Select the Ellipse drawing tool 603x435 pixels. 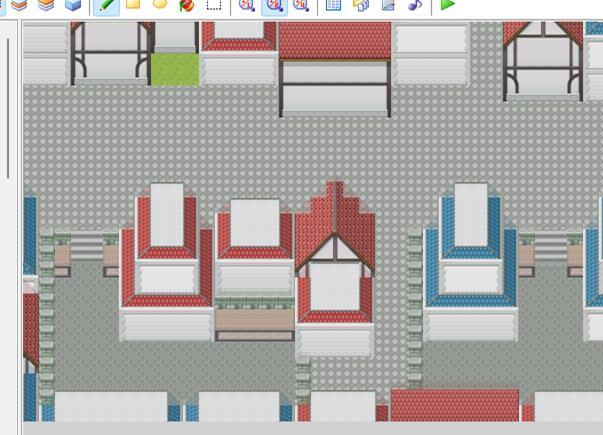pos(160,5)
